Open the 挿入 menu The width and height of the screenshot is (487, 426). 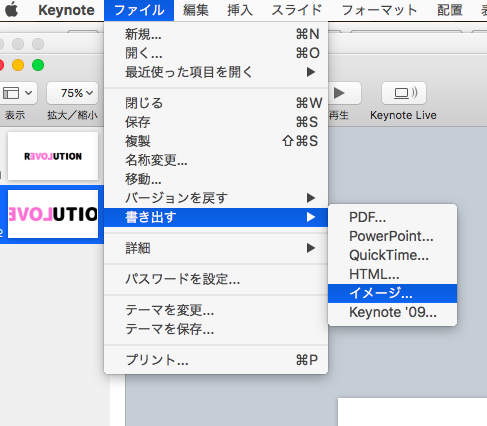click(240, 10)
